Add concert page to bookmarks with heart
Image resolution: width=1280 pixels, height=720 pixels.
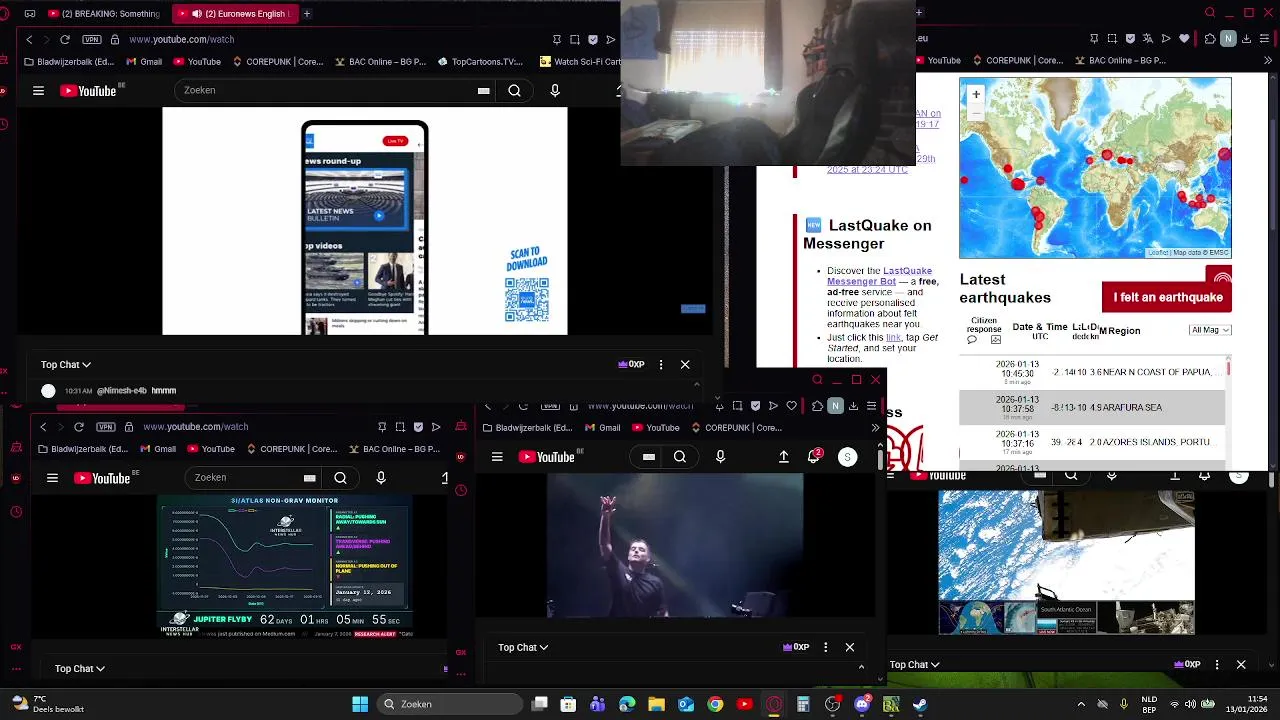click(x=791, y=405)
